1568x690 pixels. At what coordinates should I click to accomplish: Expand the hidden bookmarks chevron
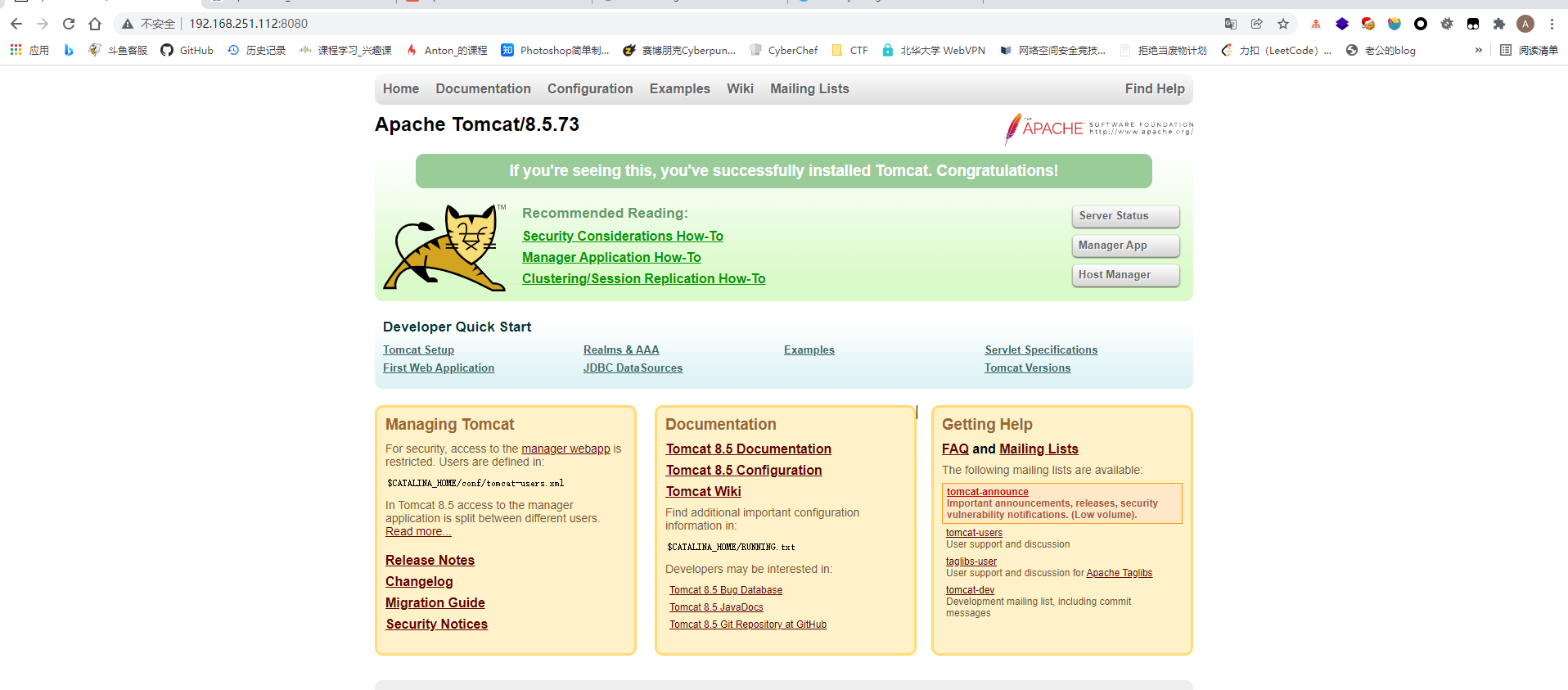tap(1479, 50)
